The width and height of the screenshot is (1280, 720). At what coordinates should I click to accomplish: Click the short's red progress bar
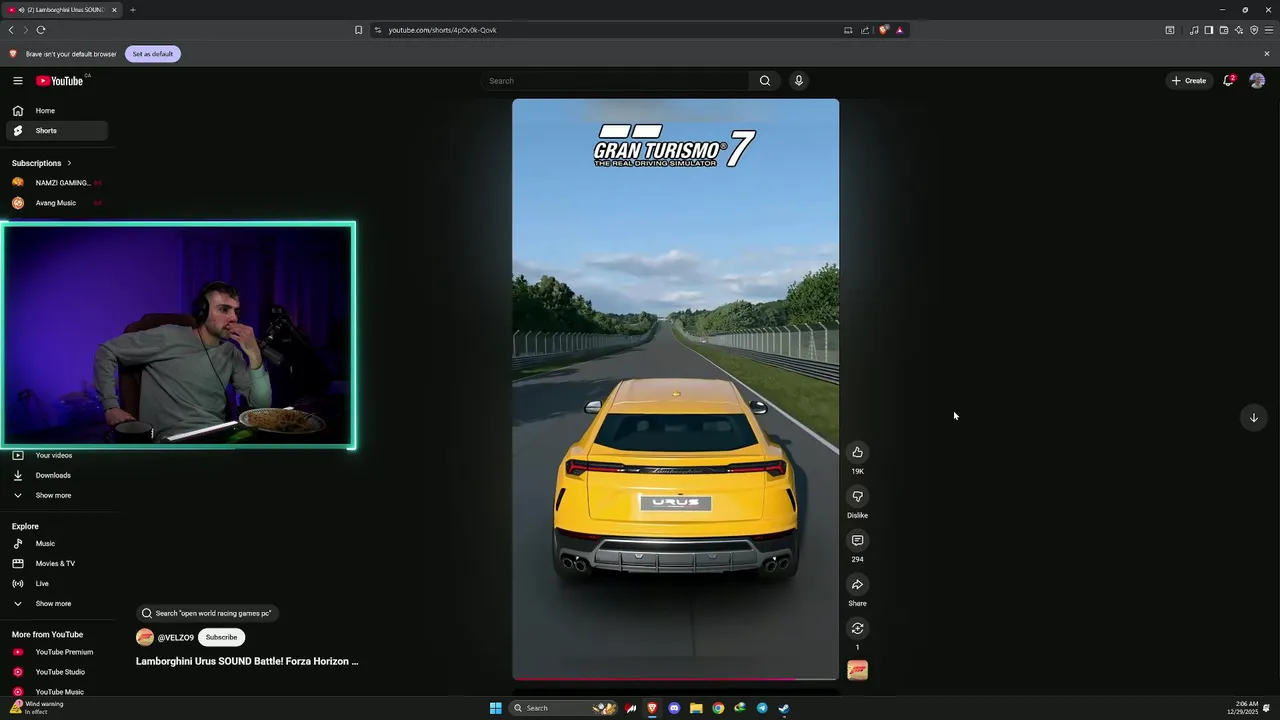point(675,679)
